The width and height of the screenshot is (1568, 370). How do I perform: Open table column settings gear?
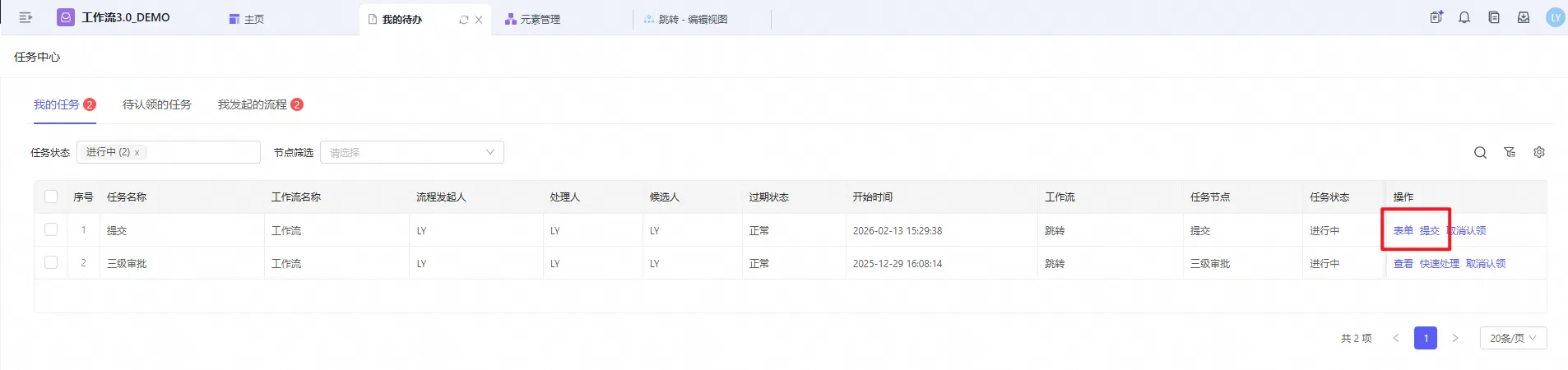pos(1539,153)
